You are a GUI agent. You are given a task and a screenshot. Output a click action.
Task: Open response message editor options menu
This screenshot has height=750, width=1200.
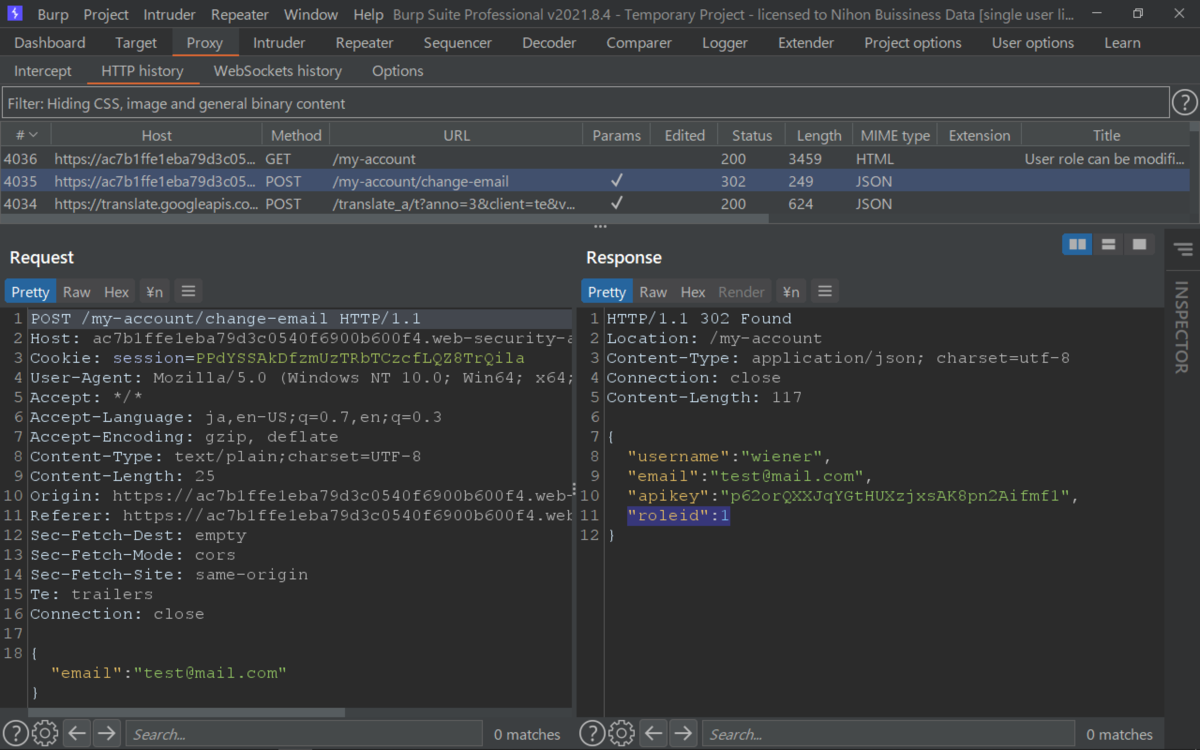824,291
